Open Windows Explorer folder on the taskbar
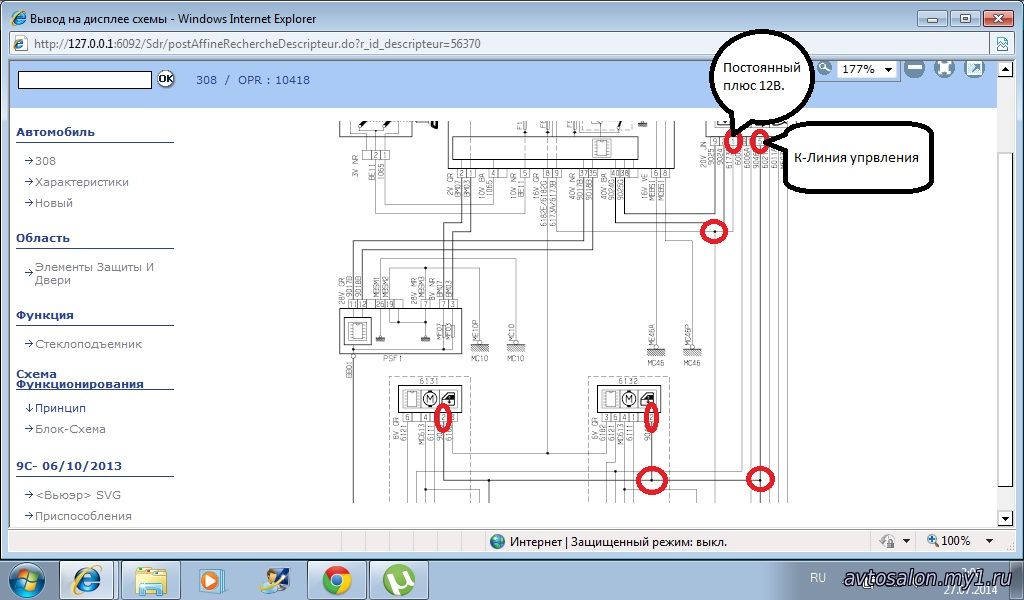 (x=151, y=580)
